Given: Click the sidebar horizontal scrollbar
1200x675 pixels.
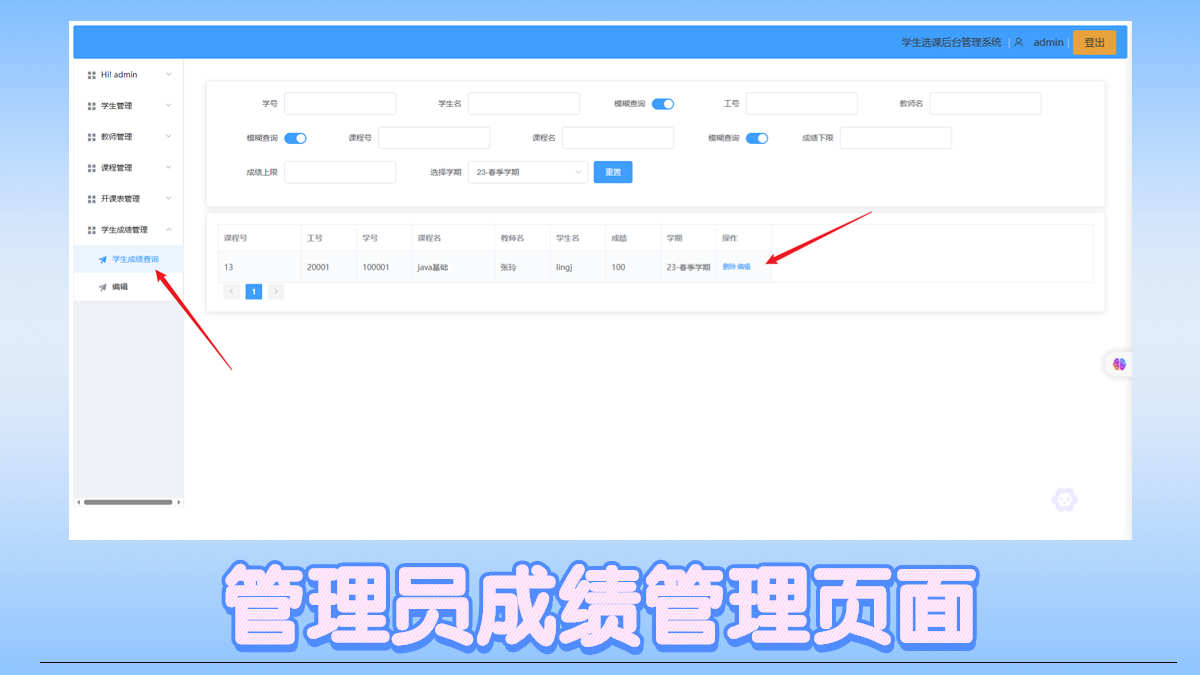Looking at the screenshot, I should (x=128, y=502).
